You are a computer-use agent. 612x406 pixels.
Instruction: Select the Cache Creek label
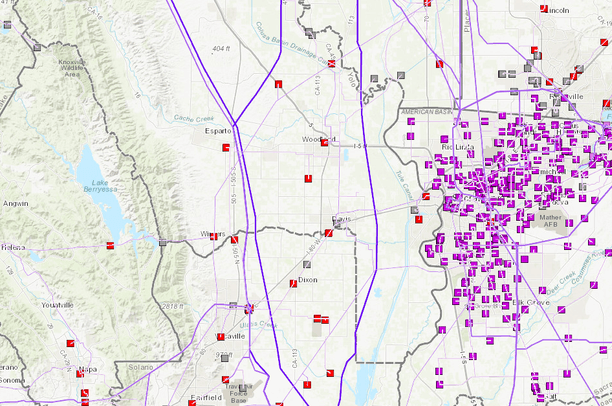coord(194,119)
